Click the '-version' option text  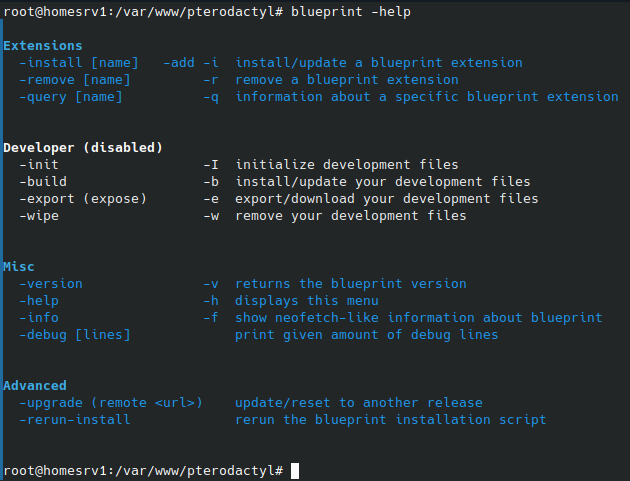(x=51, y=284)
